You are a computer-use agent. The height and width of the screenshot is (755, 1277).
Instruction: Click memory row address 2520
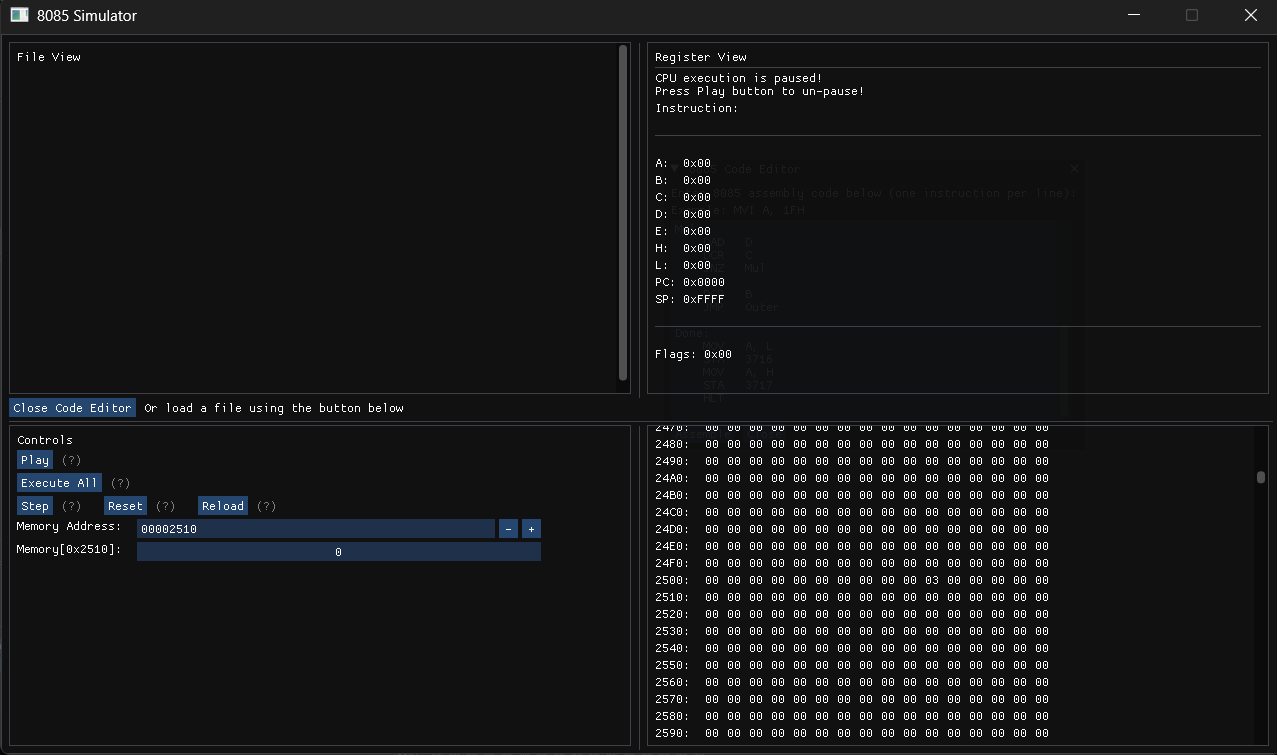pyautogui.click(x=672, y=614)
